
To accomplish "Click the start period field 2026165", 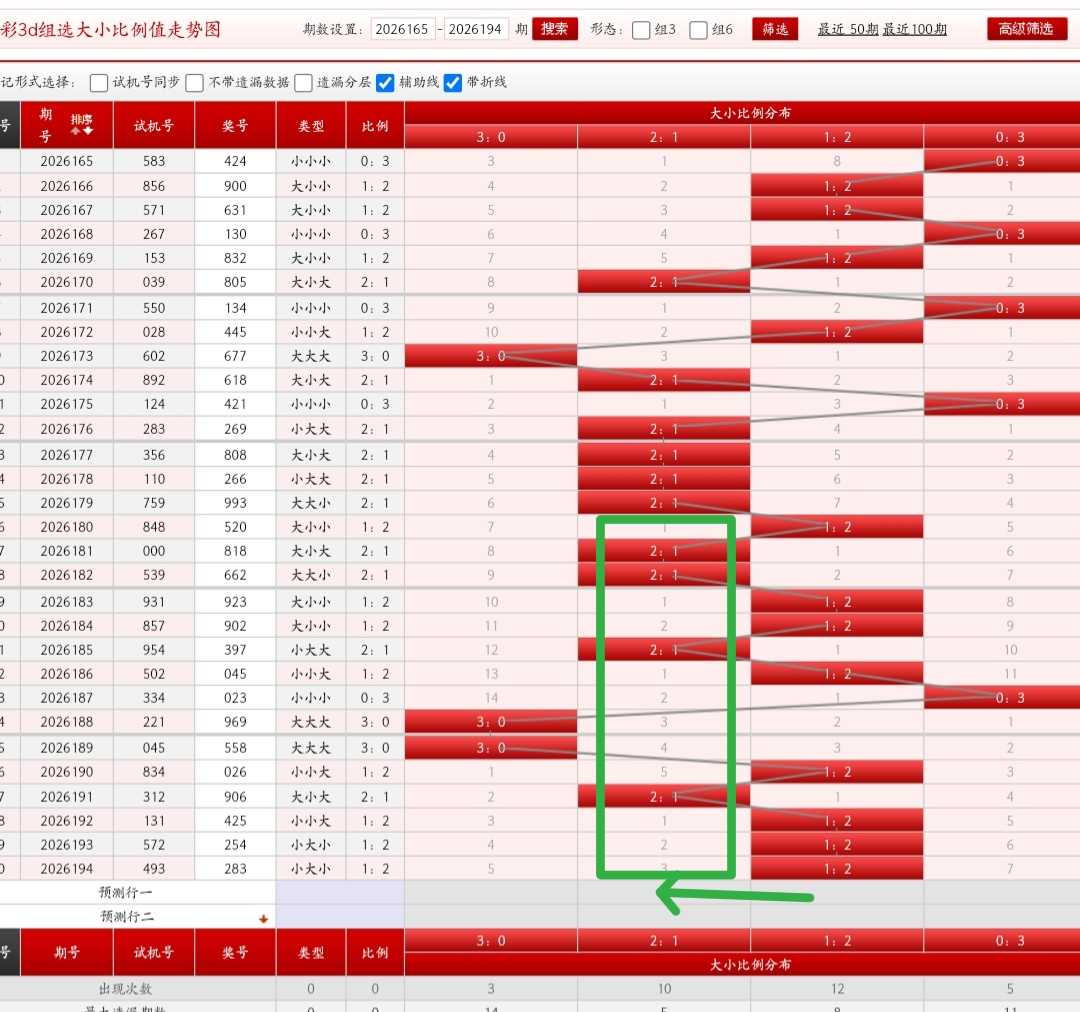I will pos(402,29).
